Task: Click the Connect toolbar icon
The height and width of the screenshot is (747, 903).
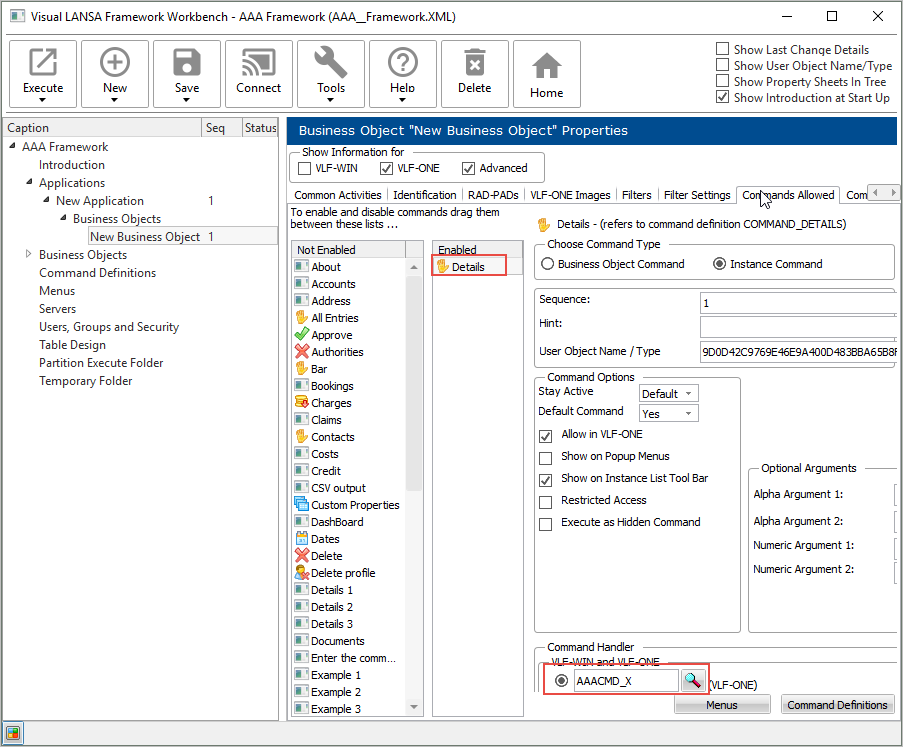Action: 258,72
